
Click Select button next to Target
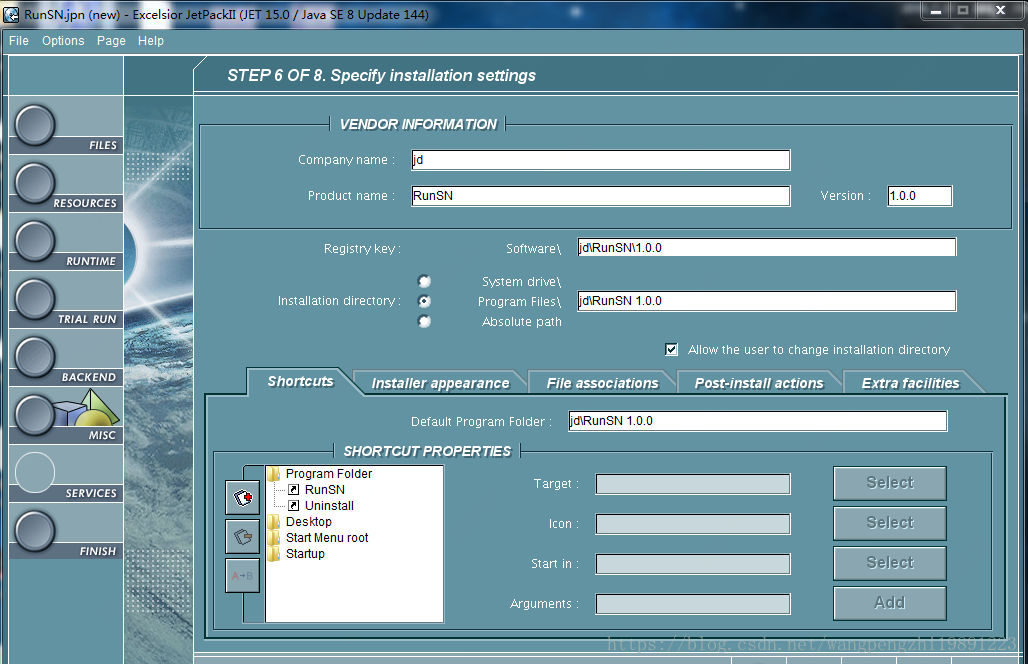(x=890, y=483)
